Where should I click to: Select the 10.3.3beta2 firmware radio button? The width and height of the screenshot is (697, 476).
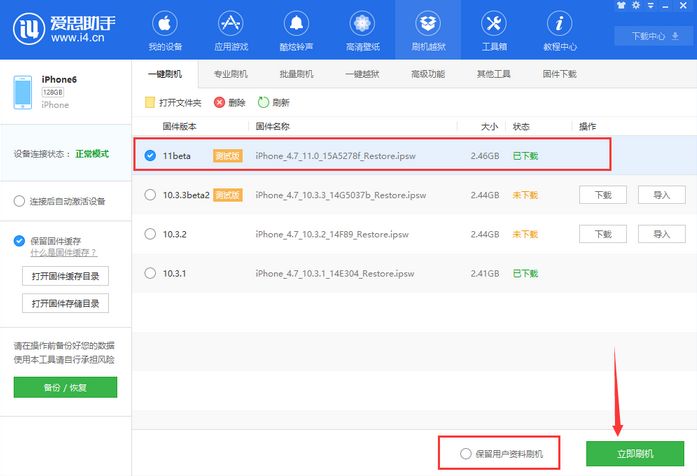pos(150,195)
